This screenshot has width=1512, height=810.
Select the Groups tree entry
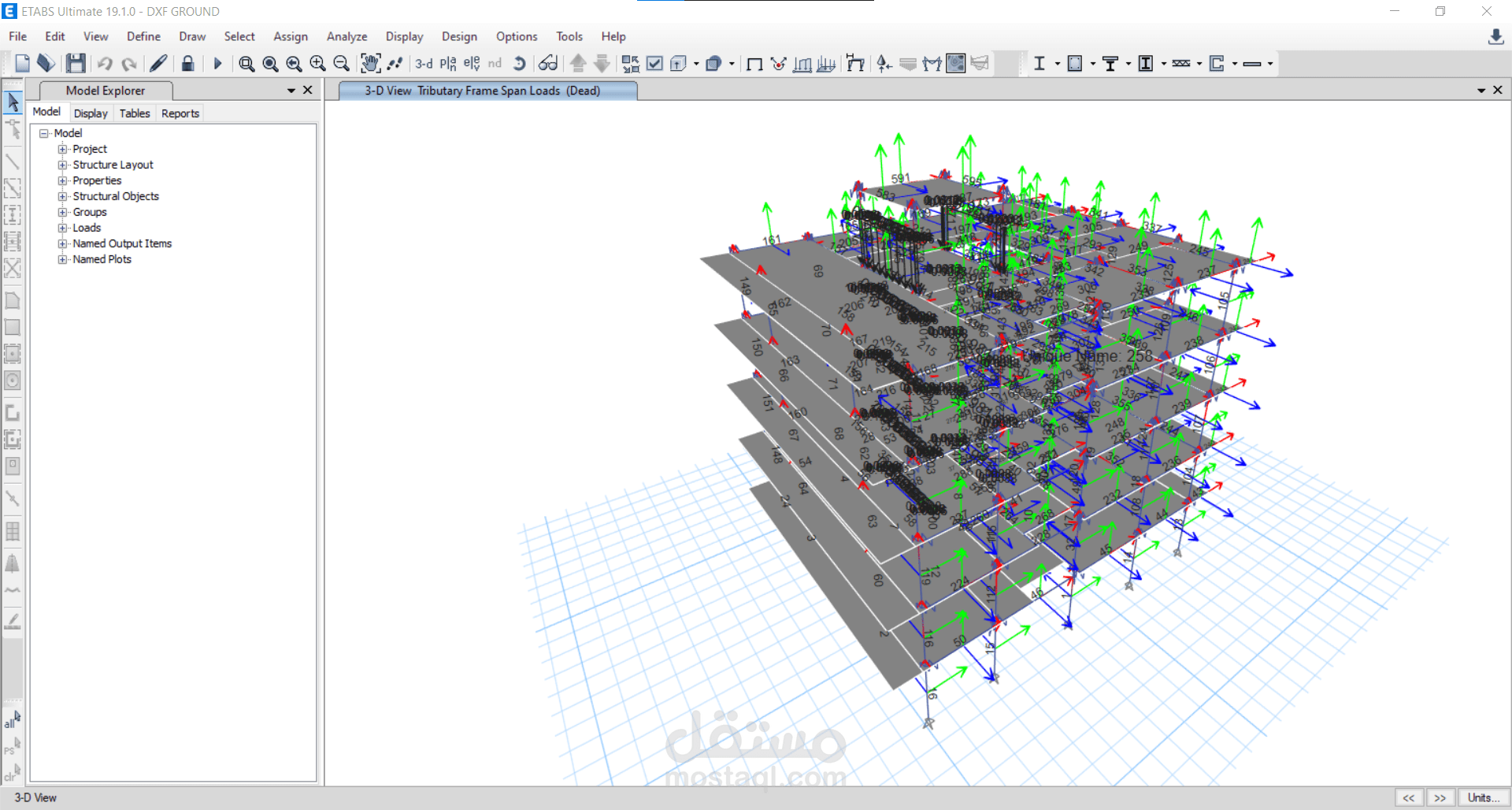pos(90,212)
